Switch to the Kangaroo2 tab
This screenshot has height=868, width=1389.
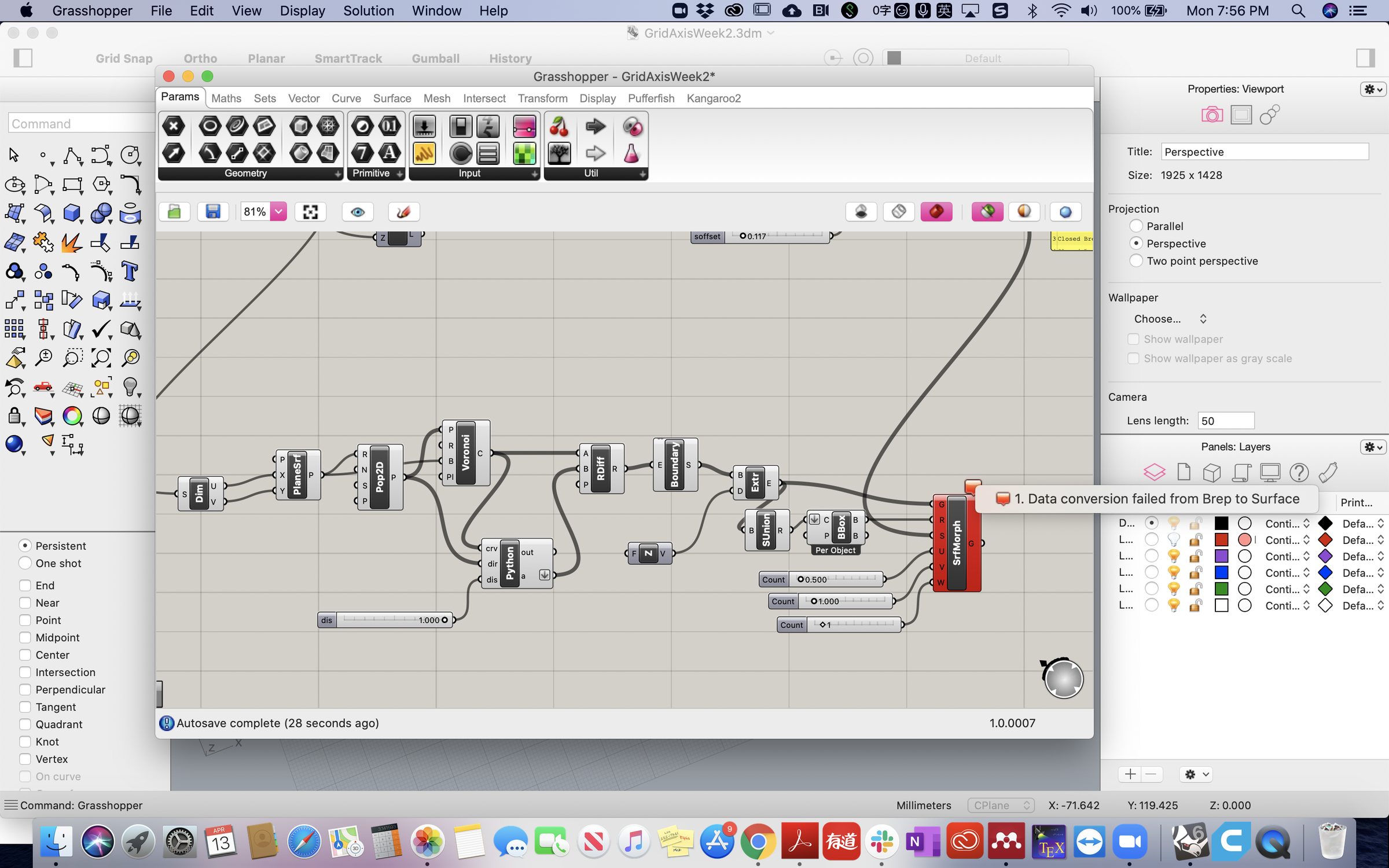click(714, 98)
